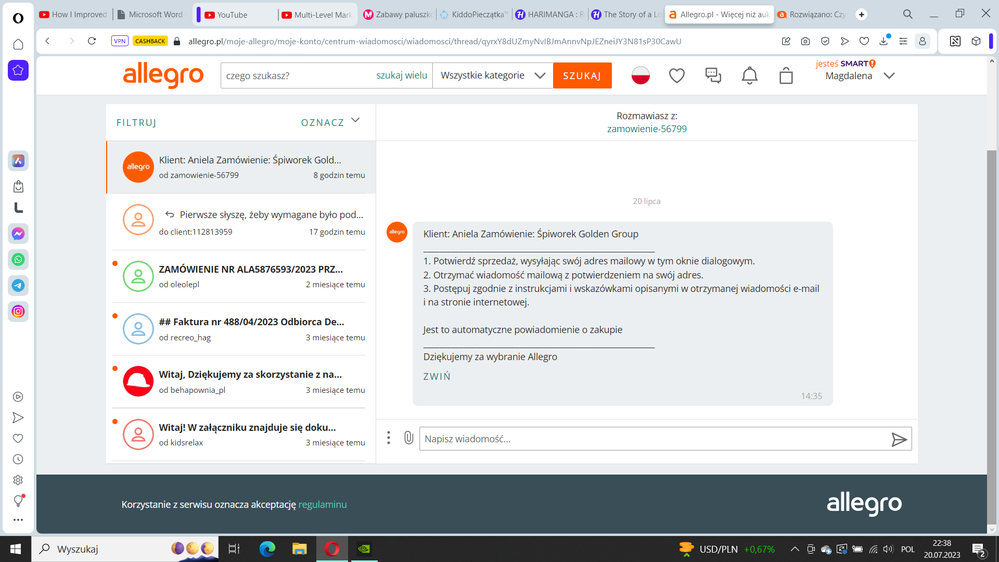The width and height of the screenshot is (999, 562).
Task: Open WhatsApp in the Opera sidebar
Action: [18, 260]
